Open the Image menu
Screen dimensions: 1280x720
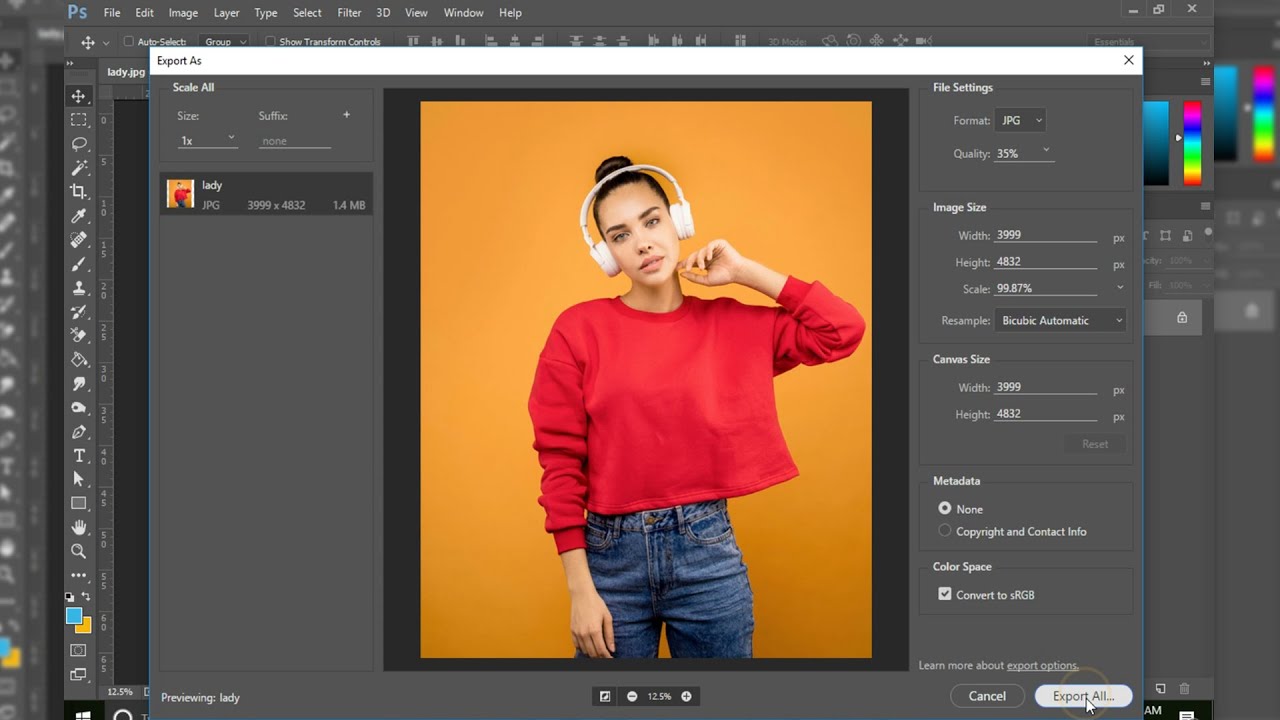[x=183, y=13]
